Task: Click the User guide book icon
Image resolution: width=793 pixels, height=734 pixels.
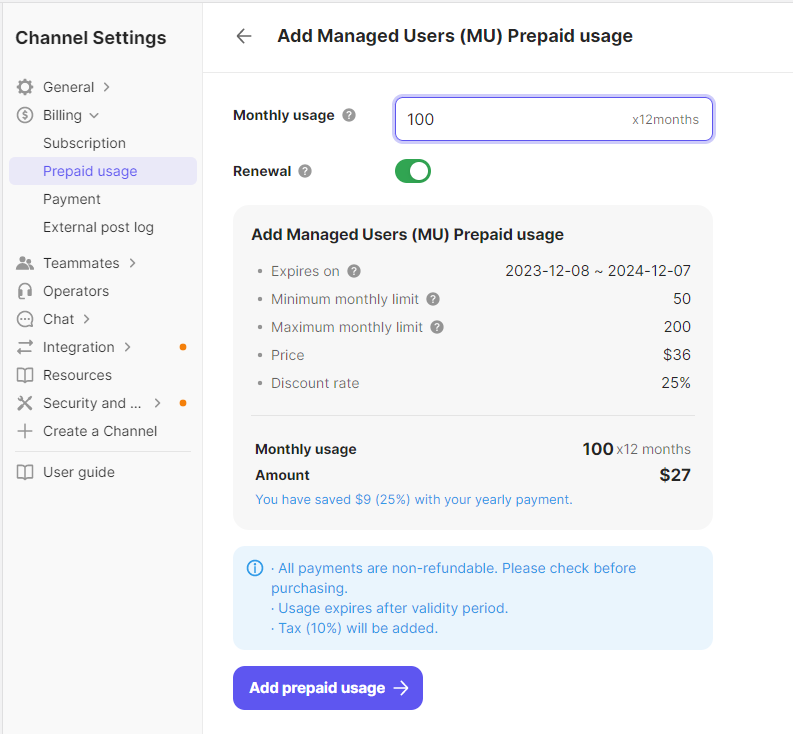Action: click(x=25, y=472)
